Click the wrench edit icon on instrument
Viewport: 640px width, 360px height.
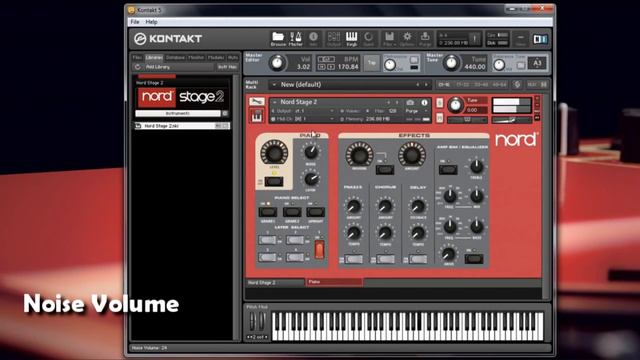click(x=257, y=102)
